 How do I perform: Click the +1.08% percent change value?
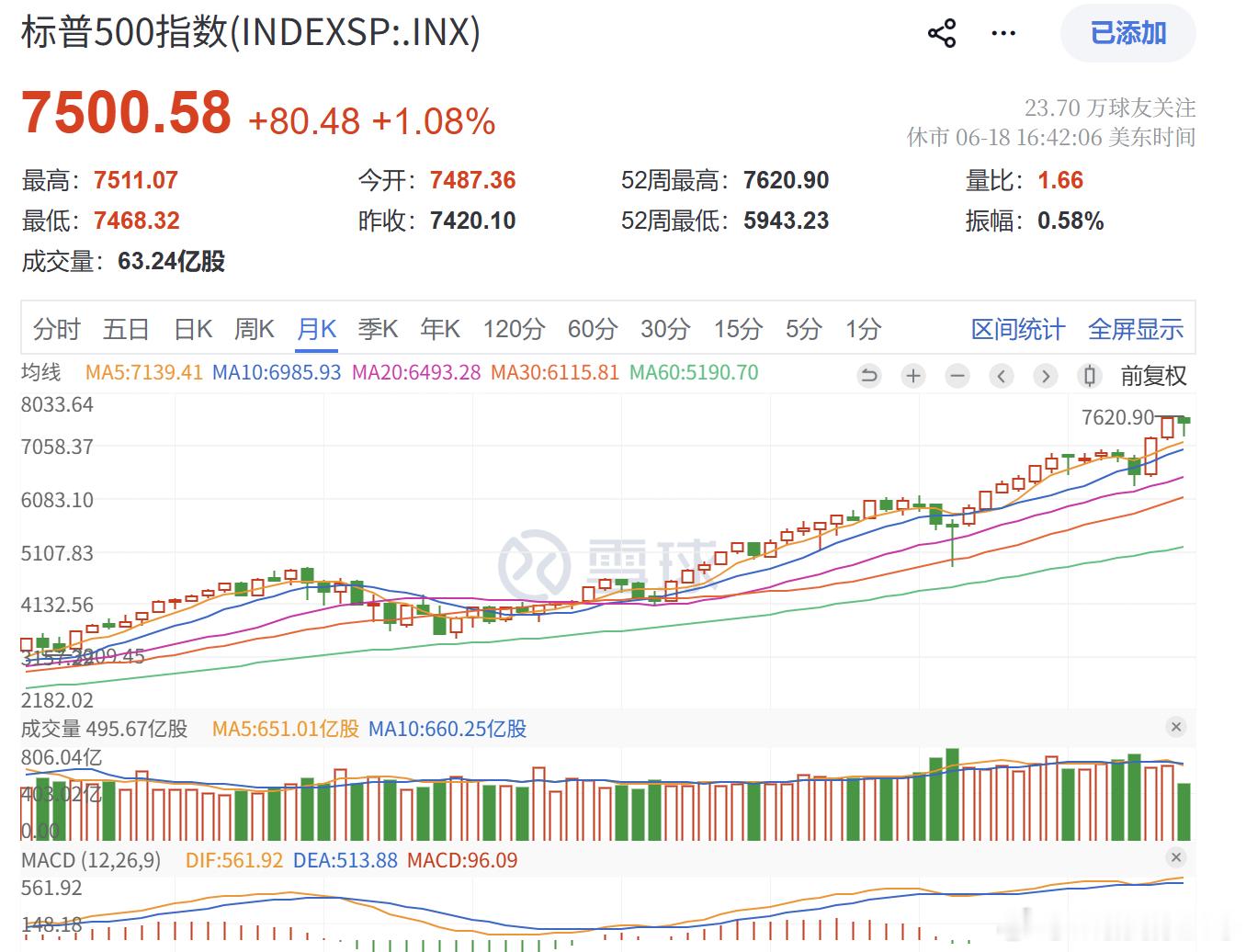click(x=434, y=121)
